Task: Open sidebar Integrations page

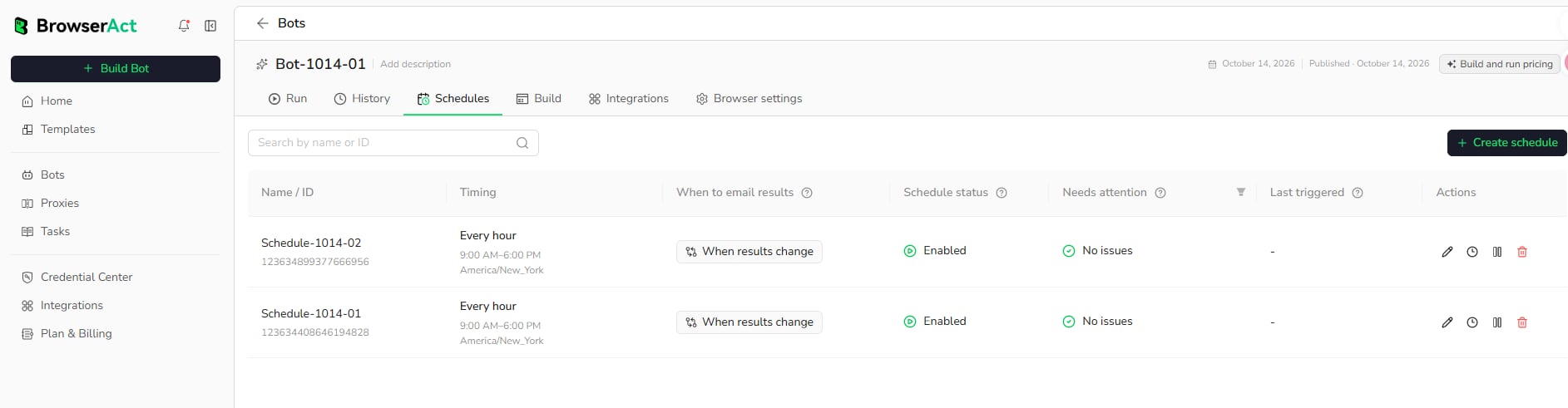Action: (x=72, y=305)
